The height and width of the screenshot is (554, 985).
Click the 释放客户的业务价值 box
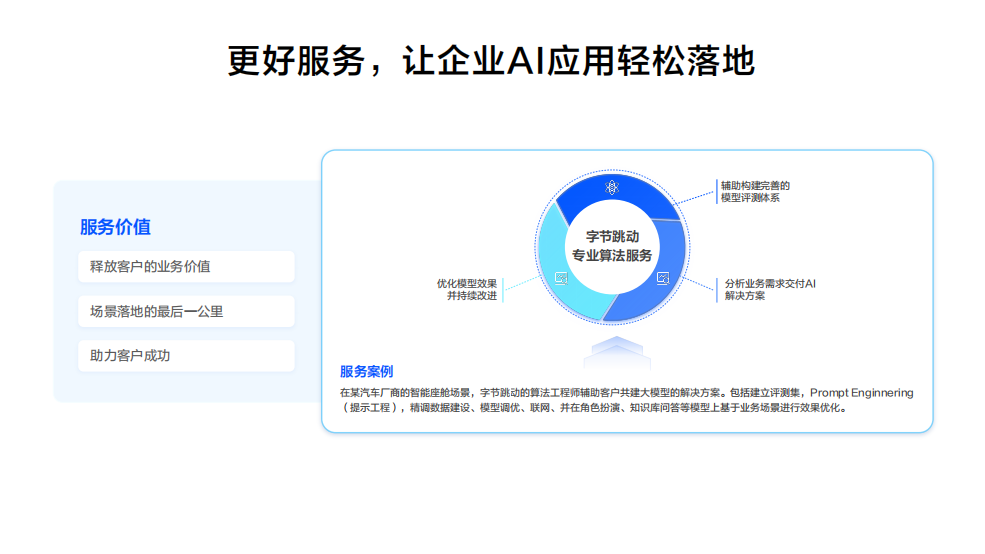(186, 267)
